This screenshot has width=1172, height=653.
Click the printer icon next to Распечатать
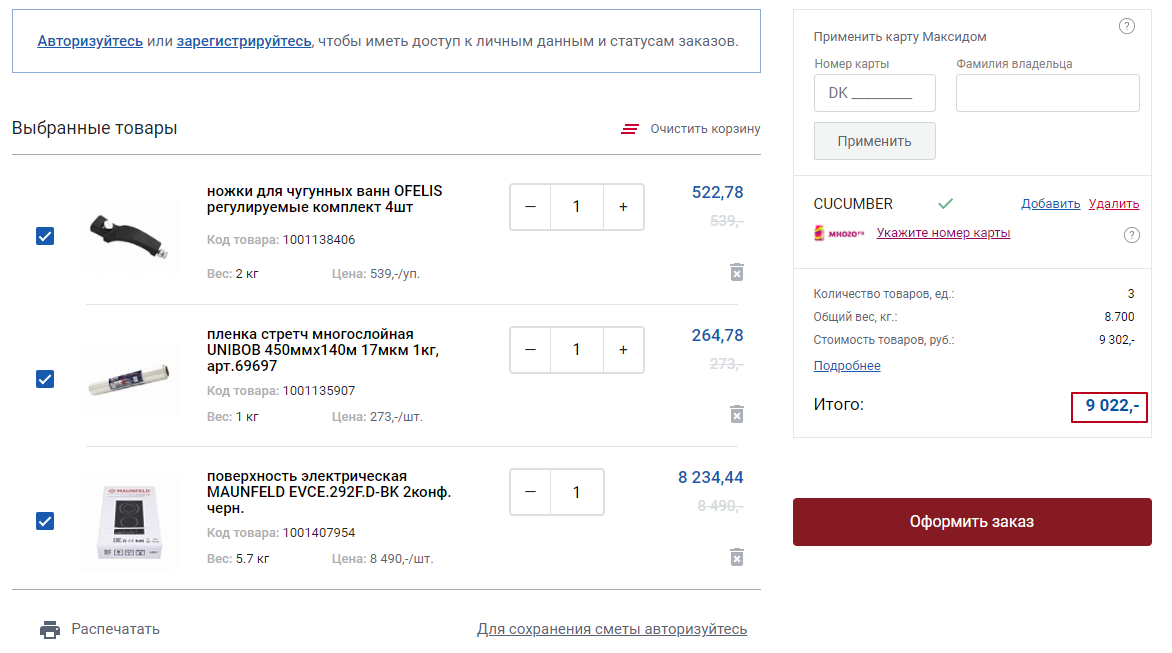[50, 630]
